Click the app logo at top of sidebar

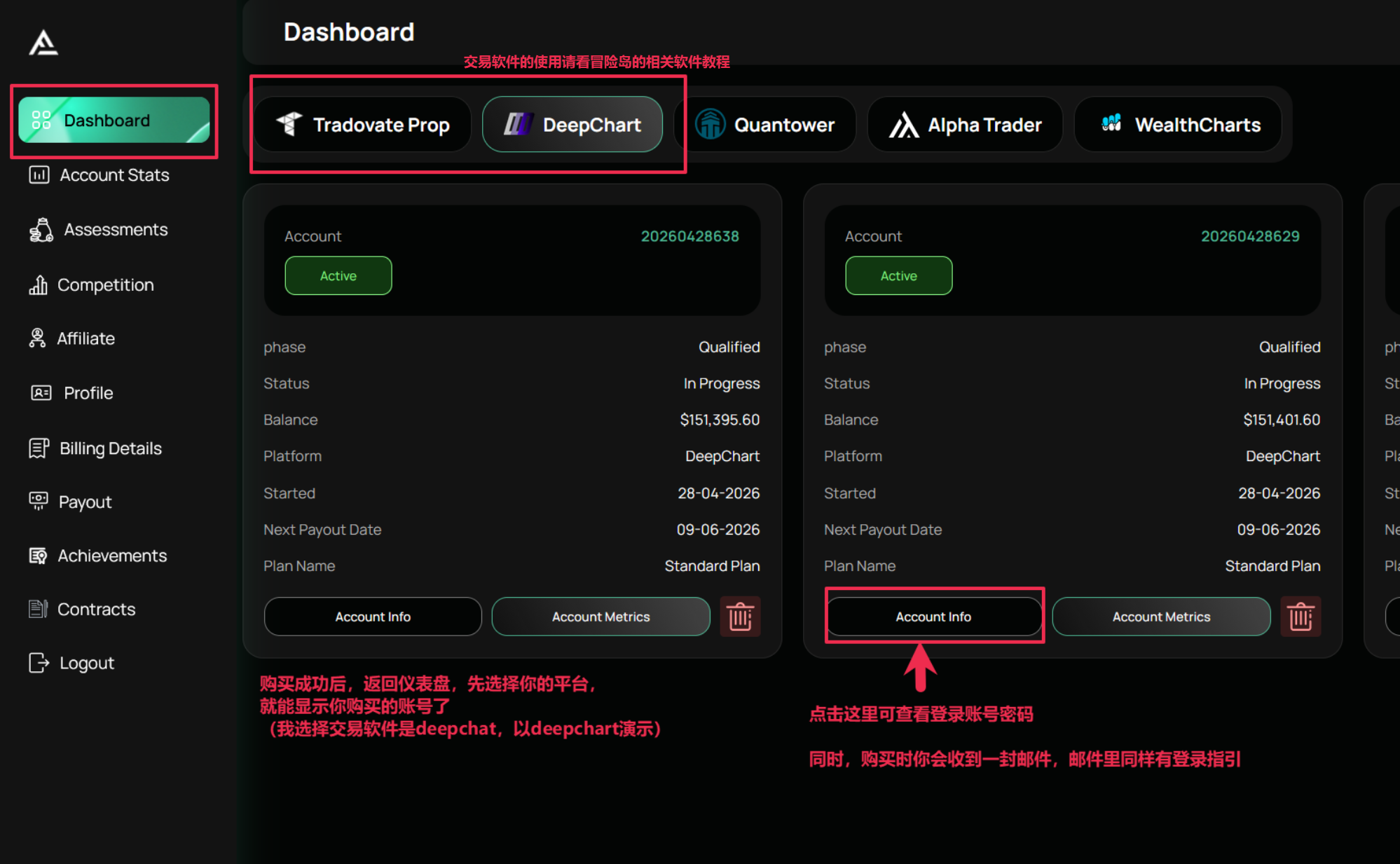(x=43, y=43)
